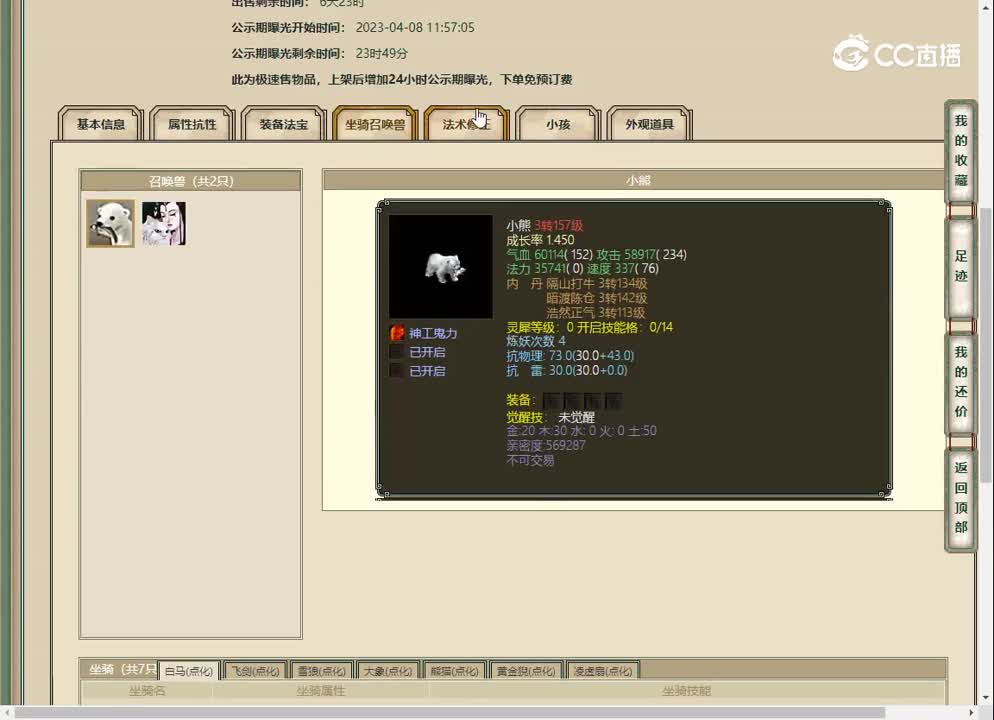Screen dimensions: 994x720
Task: Click the 亲密度 569287 text
Action: click(546, 446)
